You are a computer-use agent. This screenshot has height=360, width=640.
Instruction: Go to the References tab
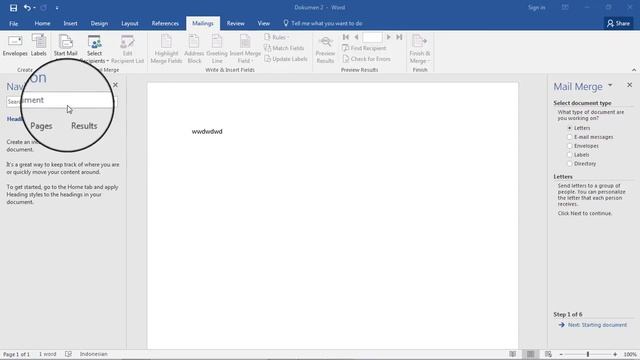(x=165, y=23)
